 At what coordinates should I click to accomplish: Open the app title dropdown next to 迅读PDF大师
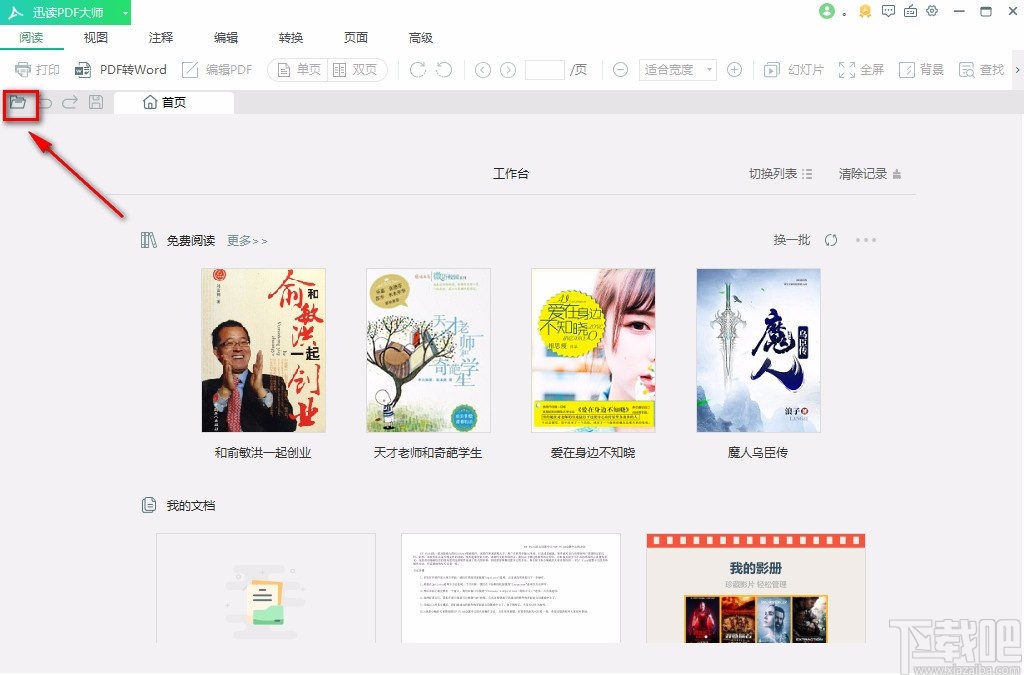tap(125, 13)
